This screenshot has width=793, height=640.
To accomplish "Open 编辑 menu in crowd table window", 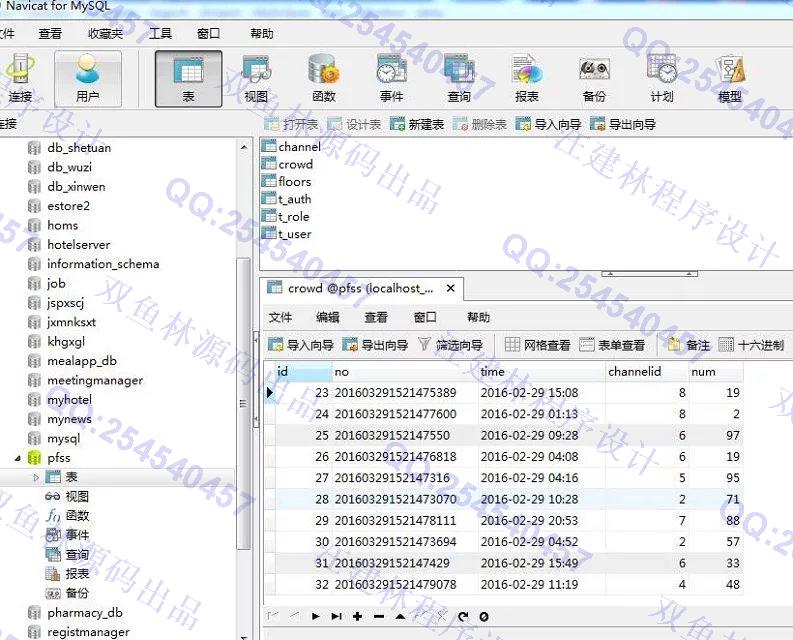I will [328, 317].
